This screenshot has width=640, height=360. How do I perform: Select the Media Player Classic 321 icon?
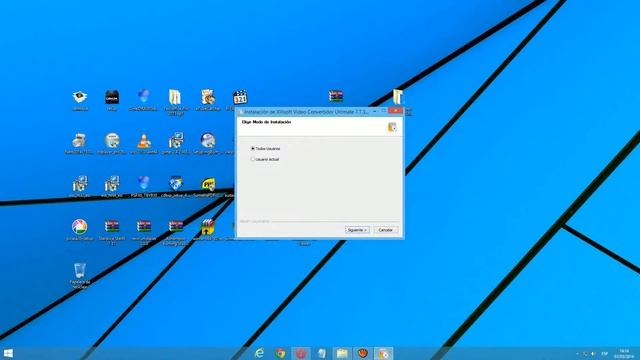tap(240, 98)
